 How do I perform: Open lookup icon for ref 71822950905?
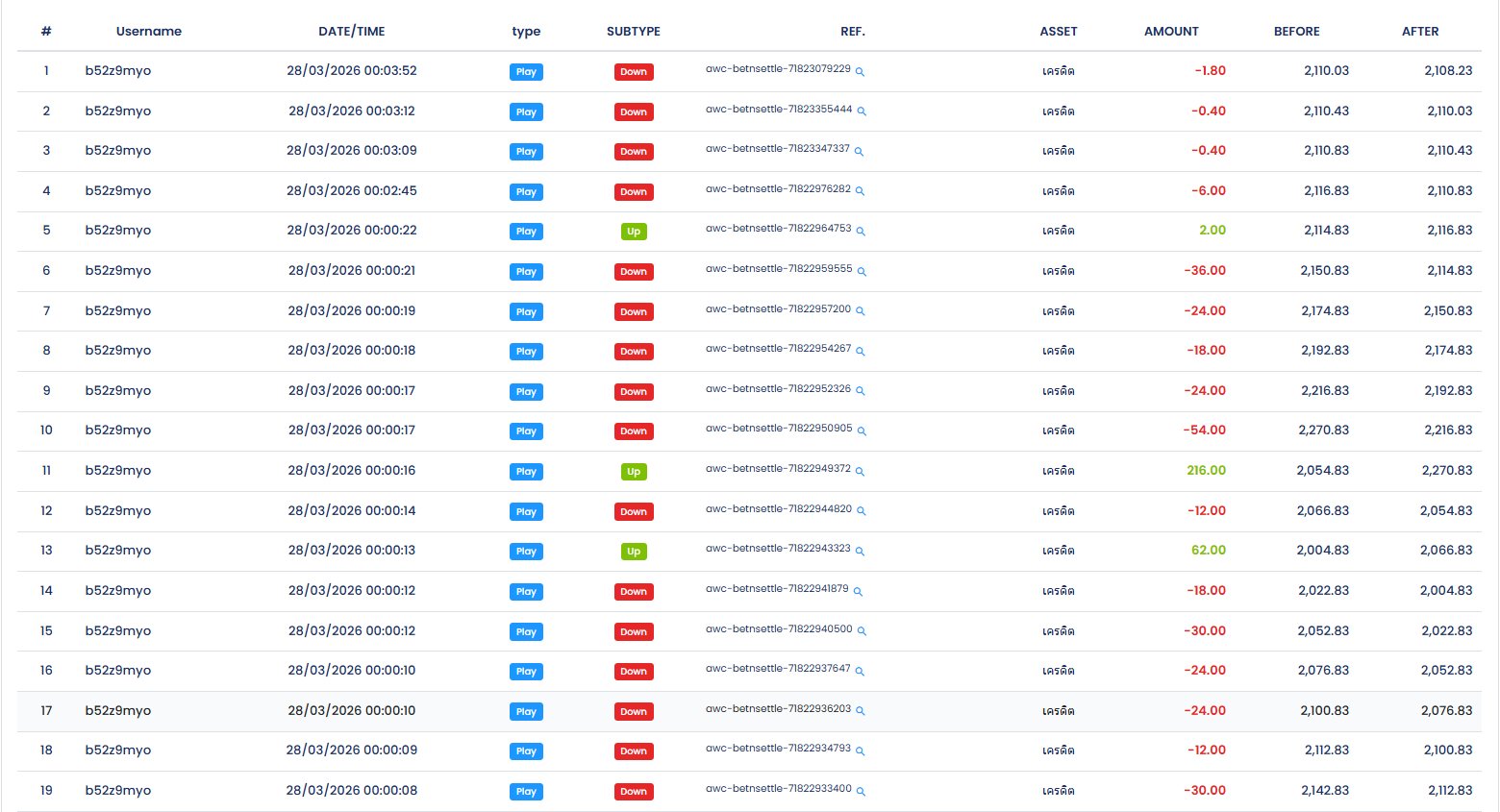pos(862,431)
